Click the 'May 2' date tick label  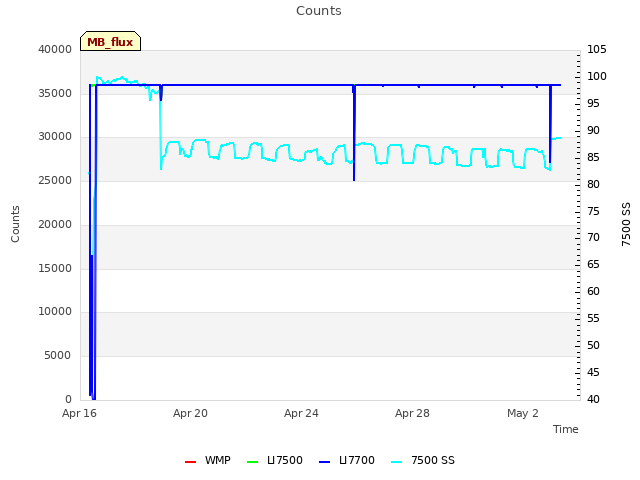pyautogui.click(x=523, y=413)
